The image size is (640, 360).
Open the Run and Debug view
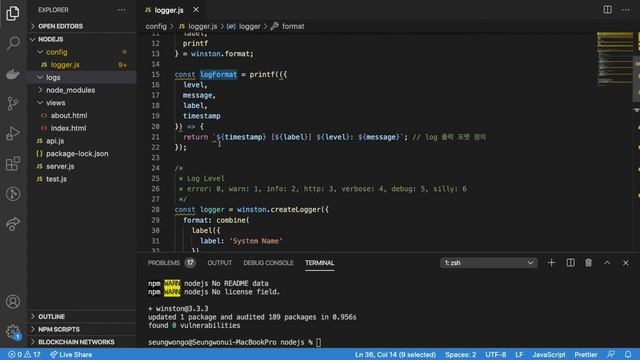(x=13, y=133)
